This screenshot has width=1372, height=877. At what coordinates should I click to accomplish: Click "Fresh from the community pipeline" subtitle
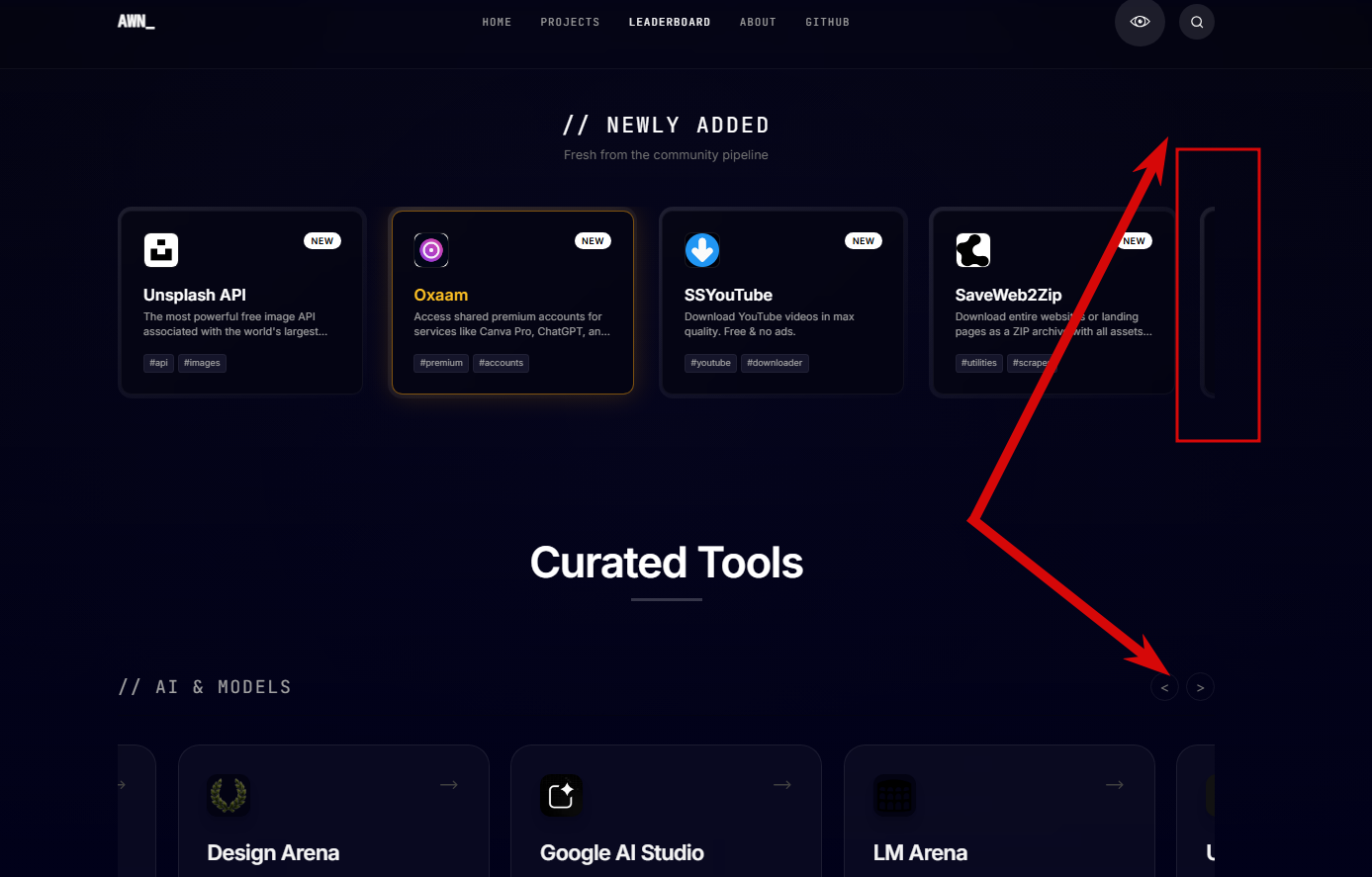pyautogui.click(x=666, y=155)
